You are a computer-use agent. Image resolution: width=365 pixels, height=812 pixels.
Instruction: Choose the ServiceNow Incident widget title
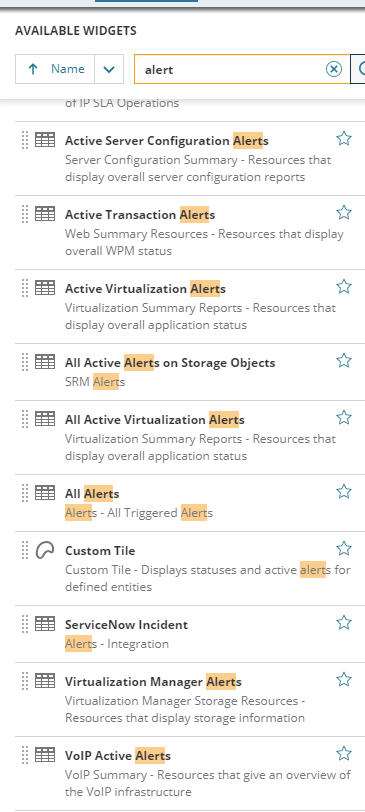126,625
